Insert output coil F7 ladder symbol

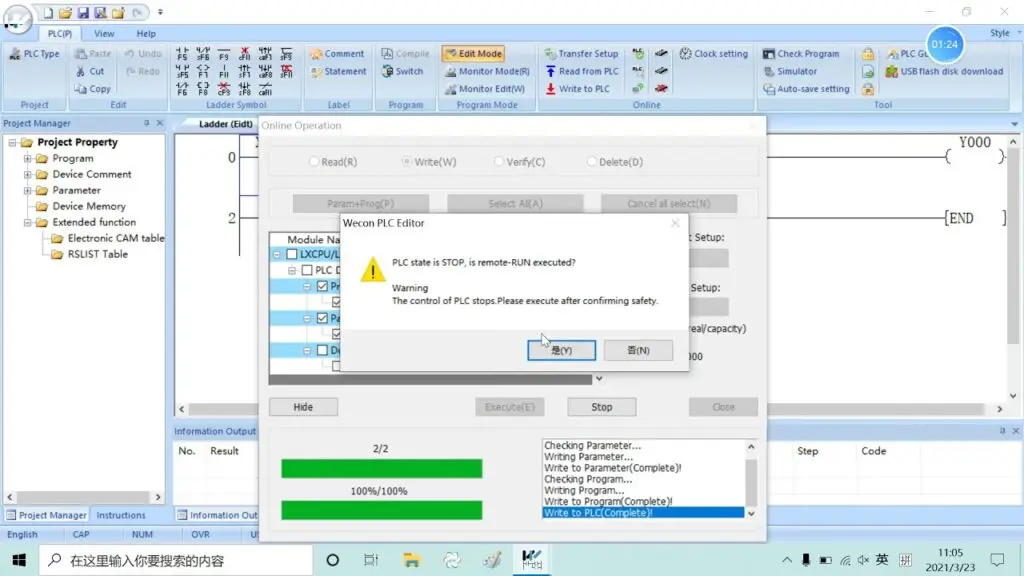point(203,71)
